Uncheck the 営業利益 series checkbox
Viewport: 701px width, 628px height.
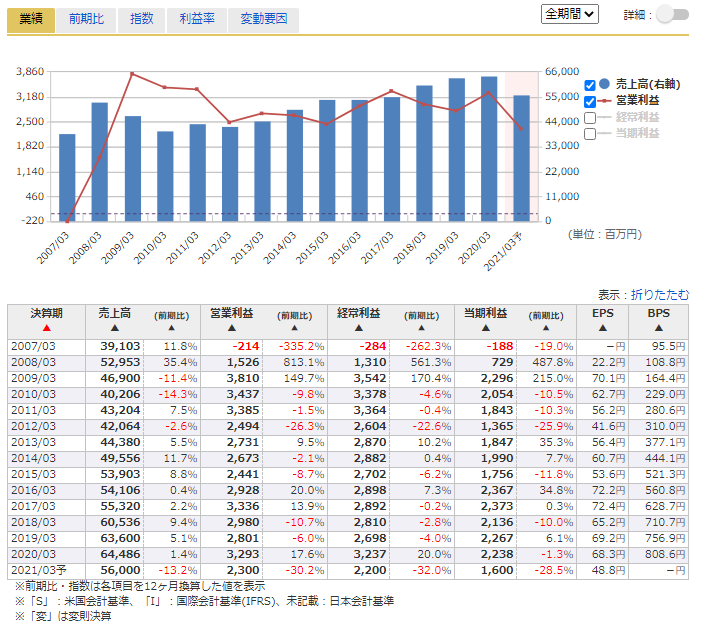pos(589,101)
